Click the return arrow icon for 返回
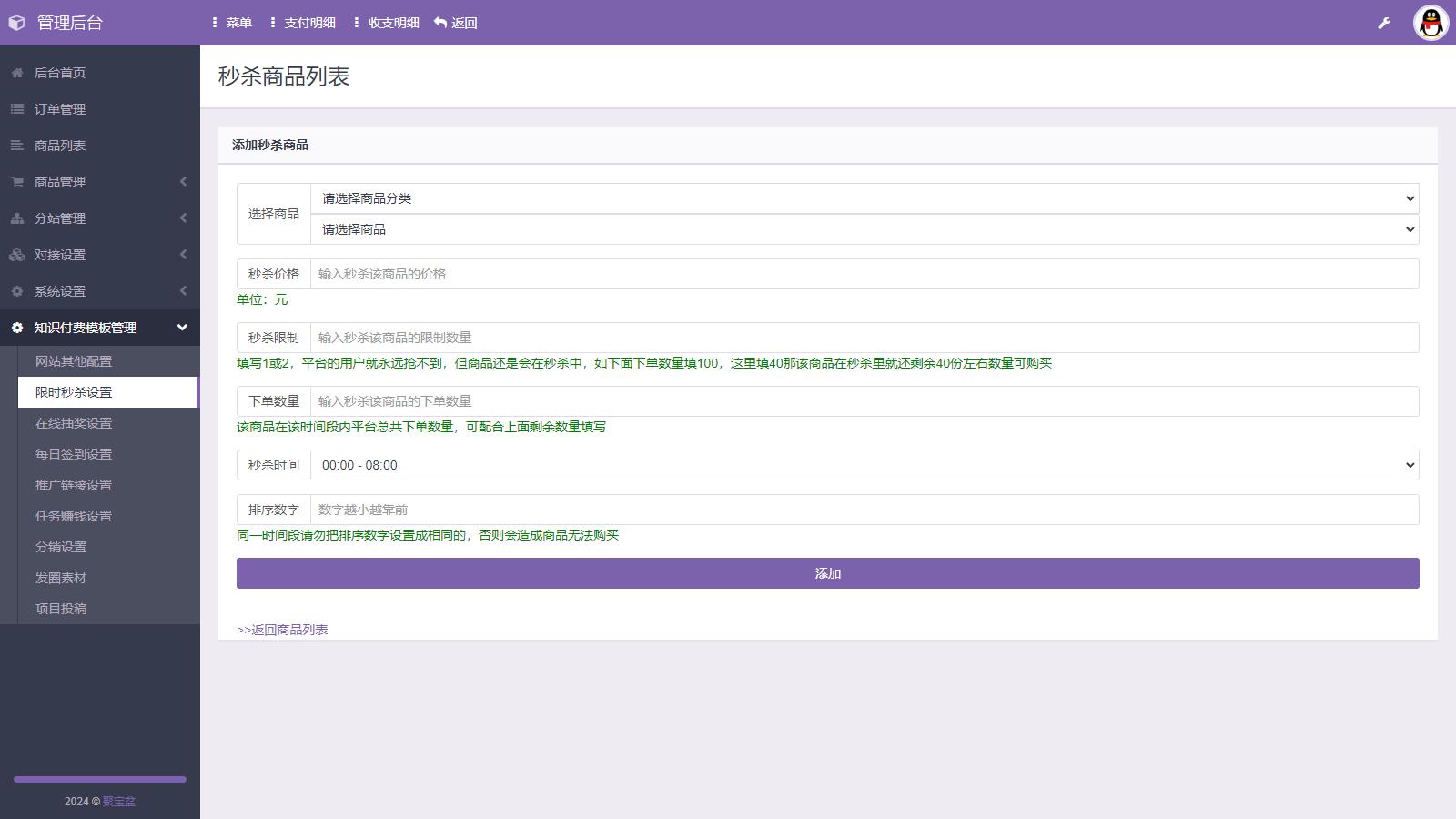Screen dimensions: 1456x819 tap(440, 23)
